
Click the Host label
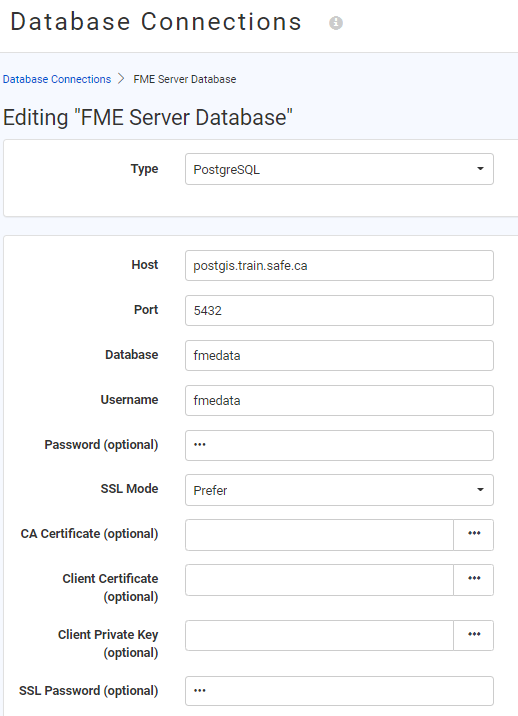[x=145, y=265]
